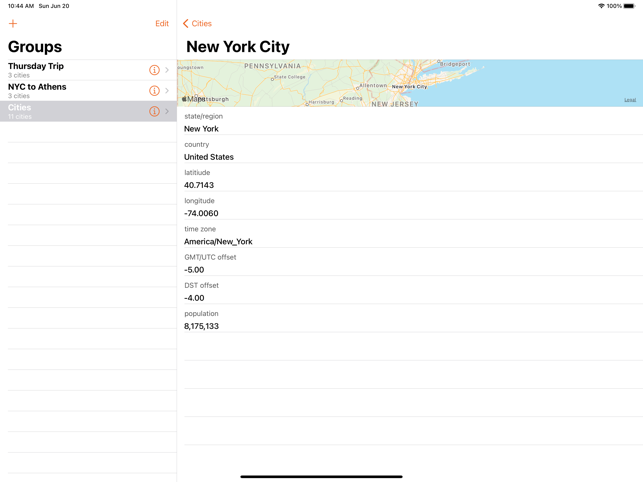Open the Legal link on the map
Viewport: 643px width, 482px height.
(629, 100)
